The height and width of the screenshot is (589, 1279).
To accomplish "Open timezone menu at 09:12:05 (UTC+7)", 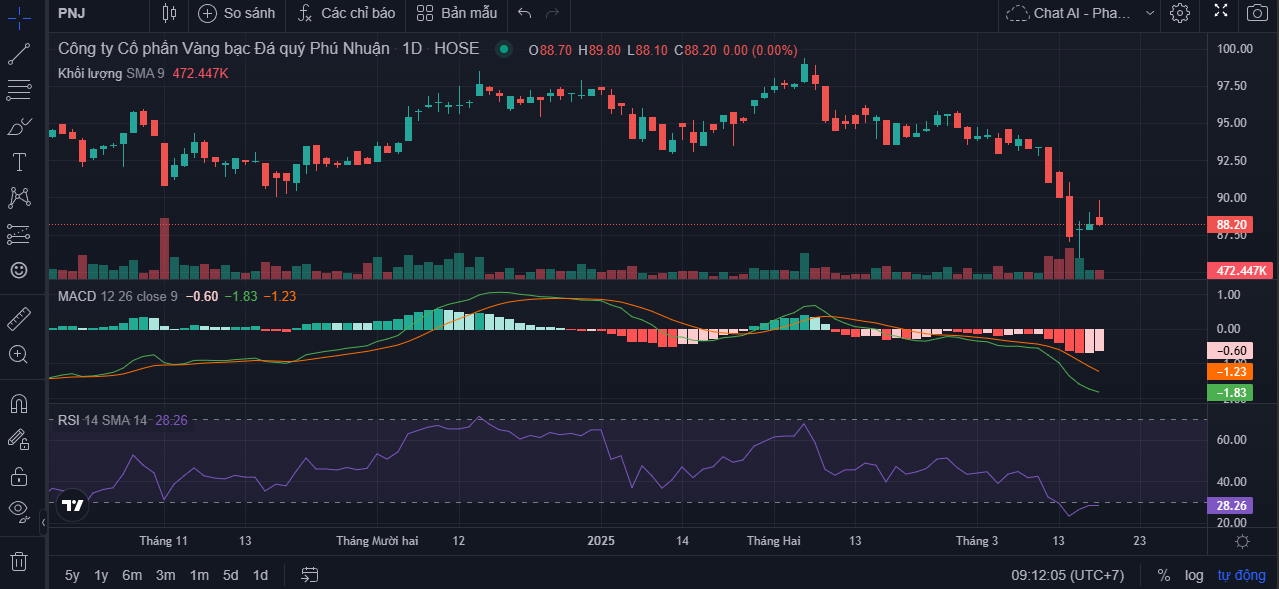I will tap(1067, 575).
